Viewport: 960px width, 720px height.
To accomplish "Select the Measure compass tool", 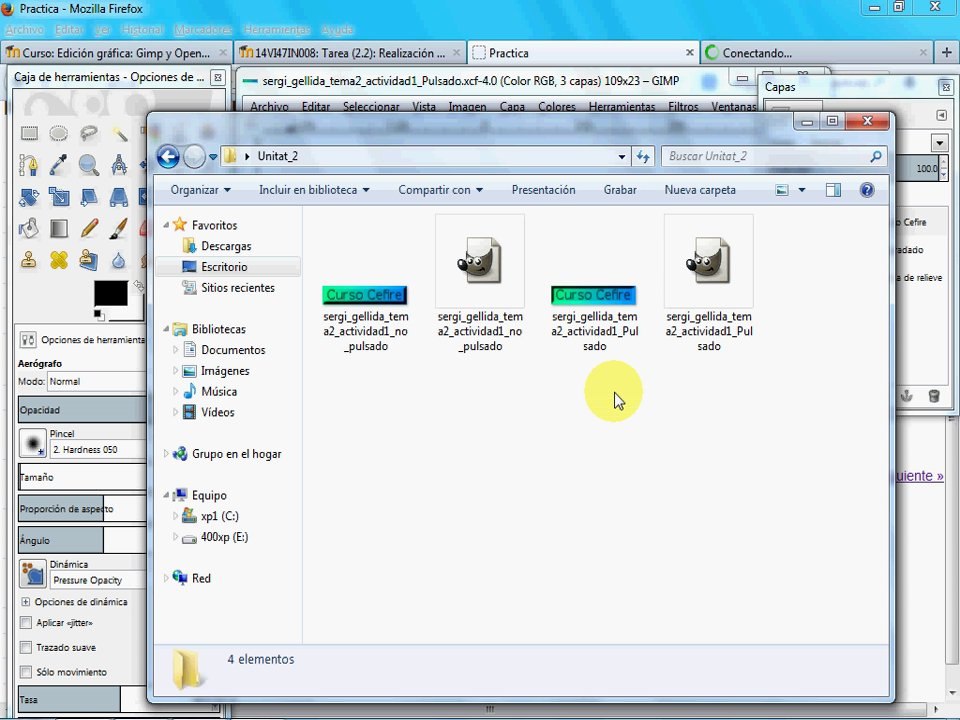I will click(x=119, y=165).
